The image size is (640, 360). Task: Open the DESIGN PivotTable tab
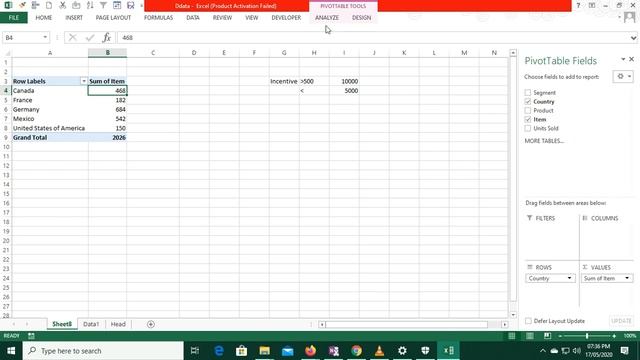click(362, 18)
